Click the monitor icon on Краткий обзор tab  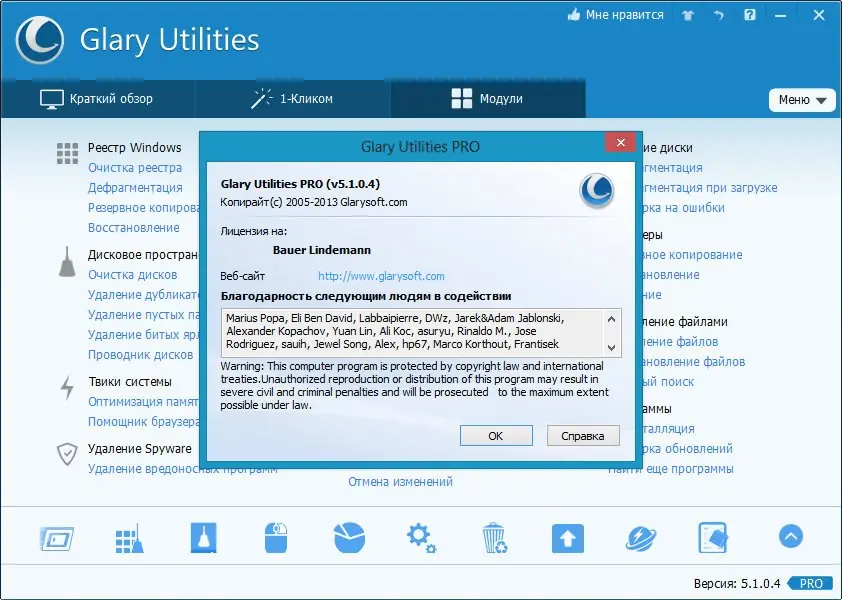[x=52, y=99]
